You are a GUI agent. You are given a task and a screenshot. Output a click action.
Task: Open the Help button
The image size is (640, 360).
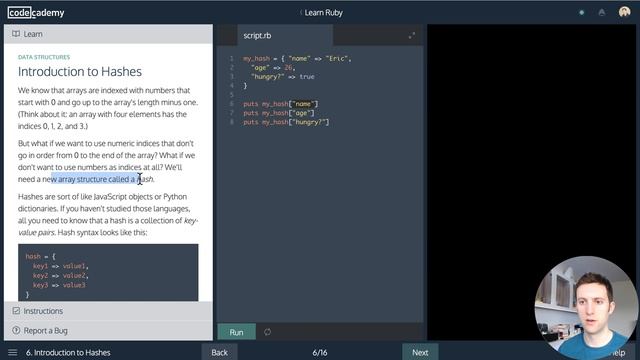pyautogui.click(x=618, y=353)
